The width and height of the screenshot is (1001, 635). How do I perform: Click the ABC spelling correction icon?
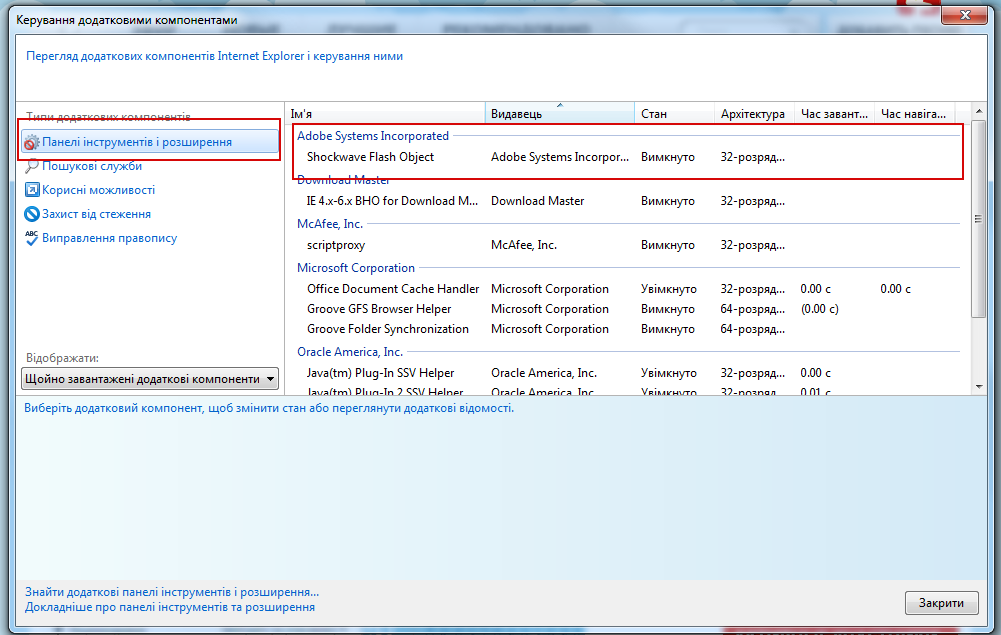pos(31,238)
